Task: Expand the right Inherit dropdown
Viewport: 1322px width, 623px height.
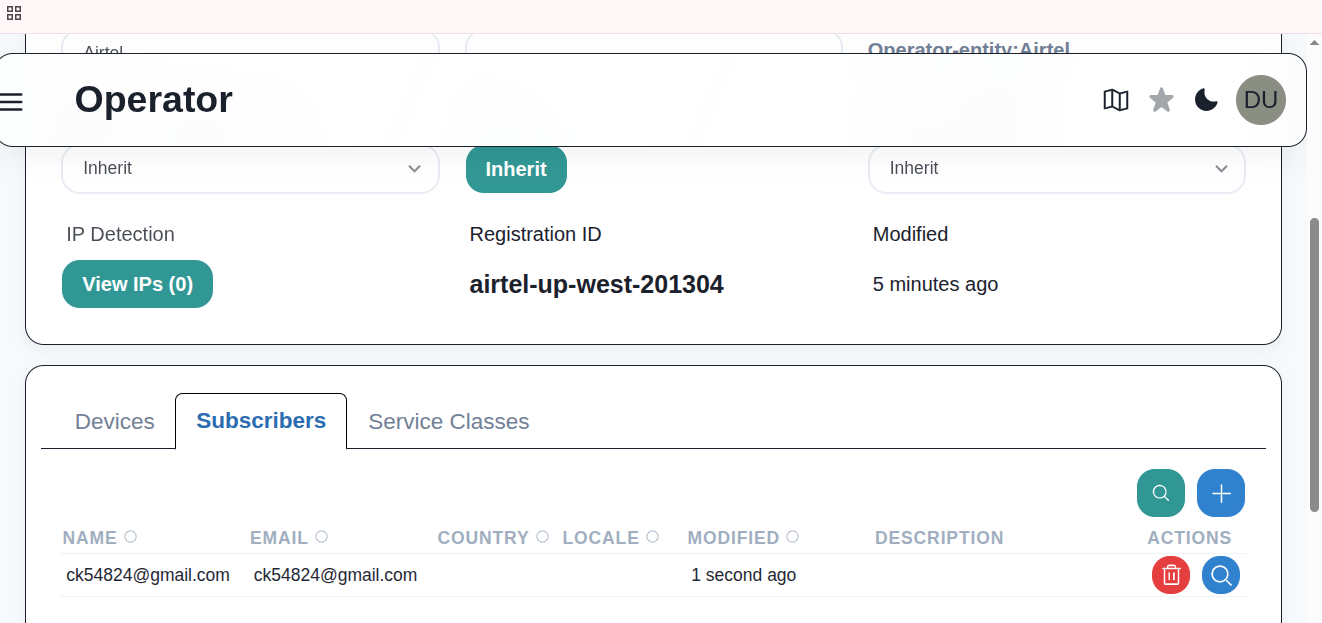Action: (x=1056, y=169)
